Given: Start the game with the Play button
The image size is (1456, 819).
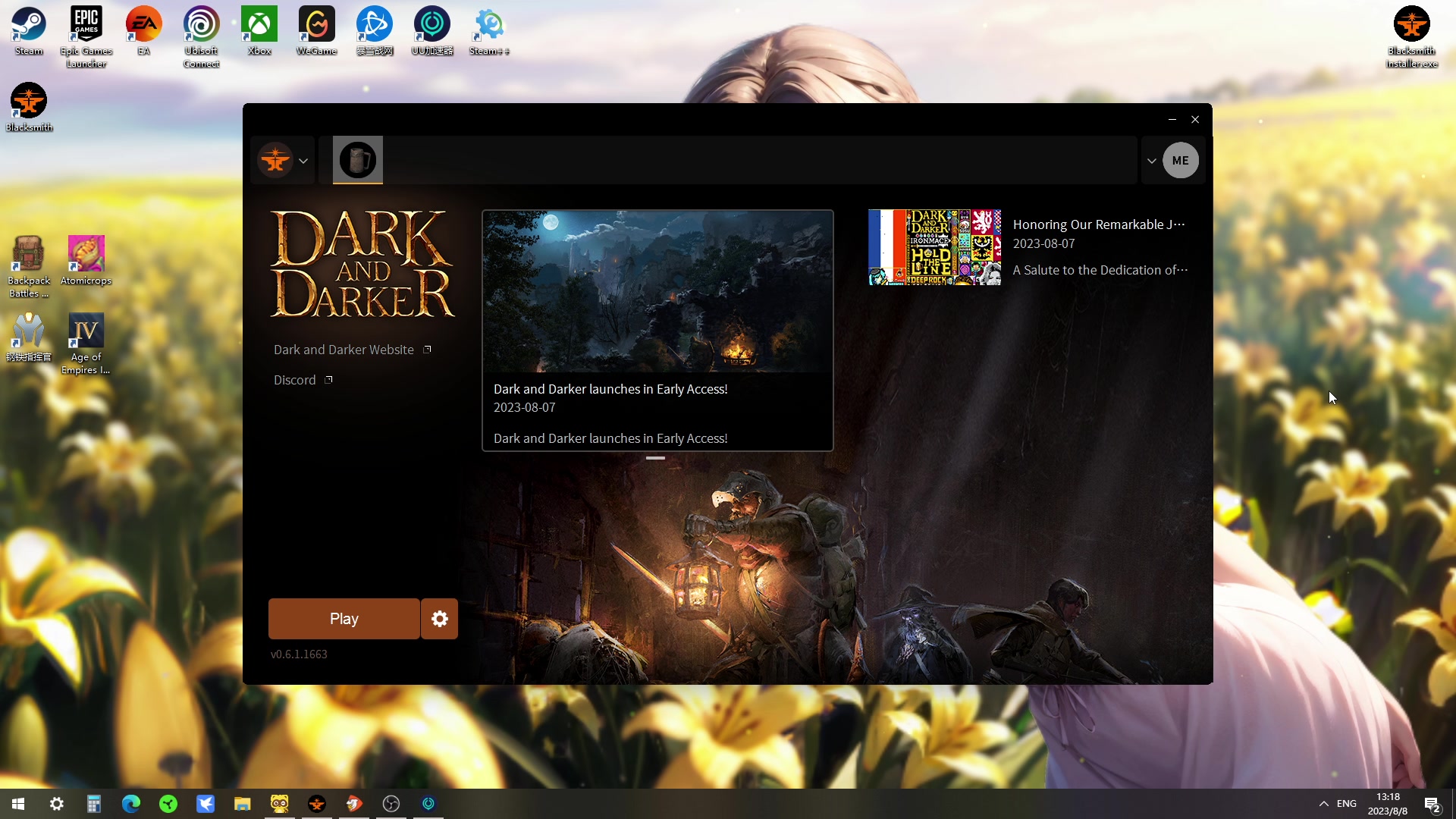Looking at the screenshot, I should point(344,619).
